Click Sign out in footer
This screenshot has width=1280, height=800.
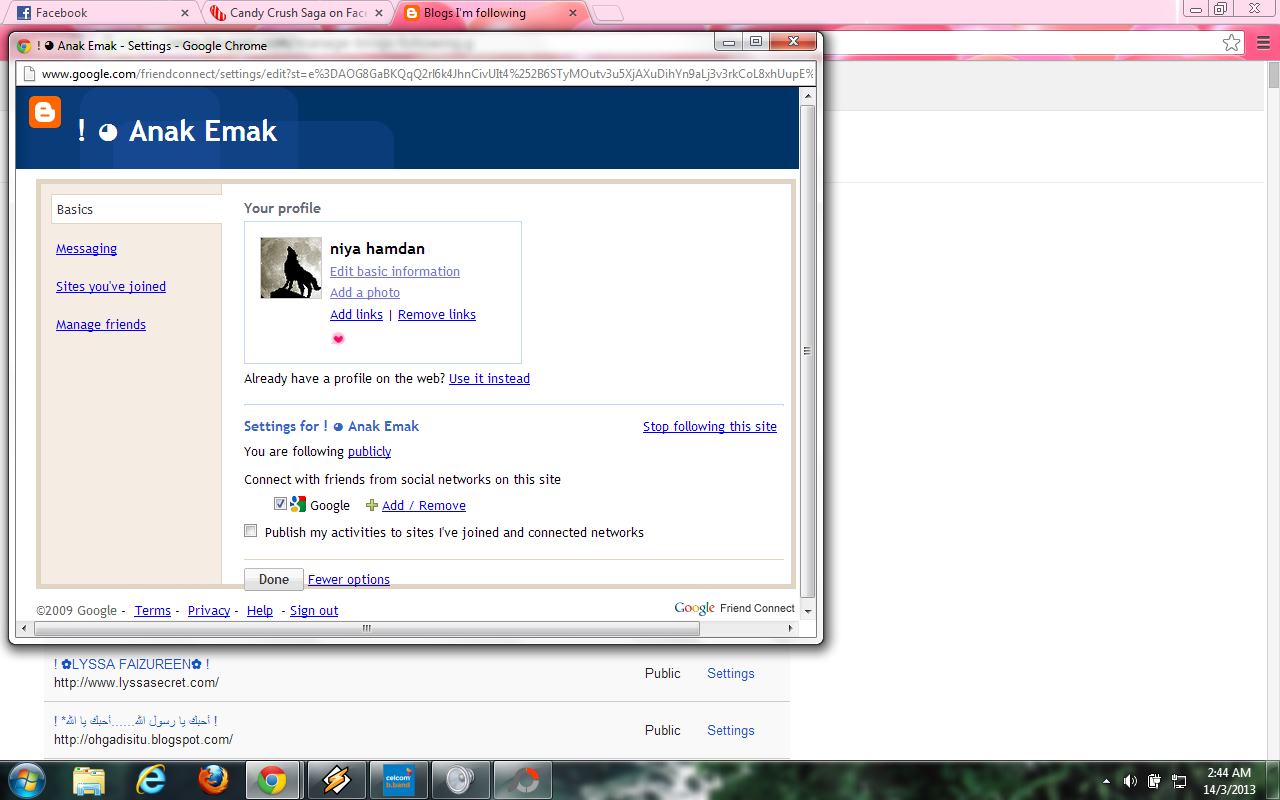tap(314, 610)
